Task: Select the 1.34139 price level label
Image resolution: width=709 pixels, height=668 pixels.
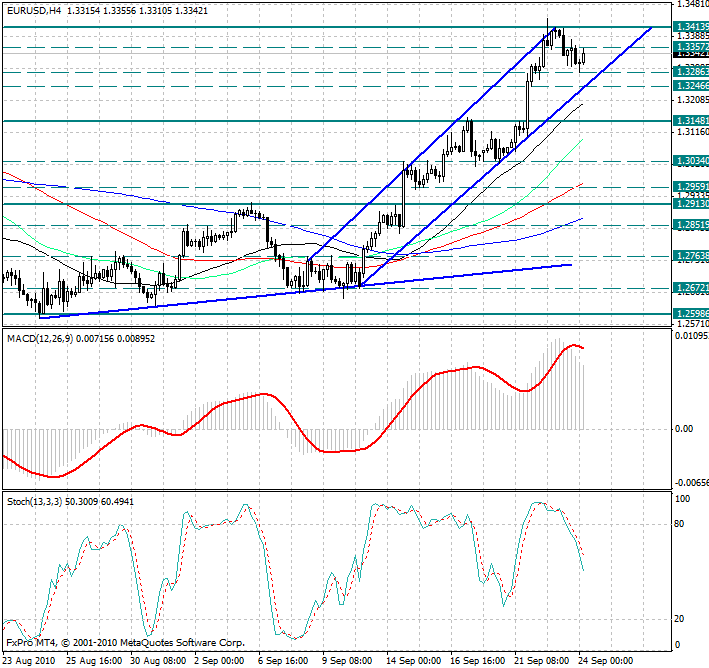Action: point(691,27)
